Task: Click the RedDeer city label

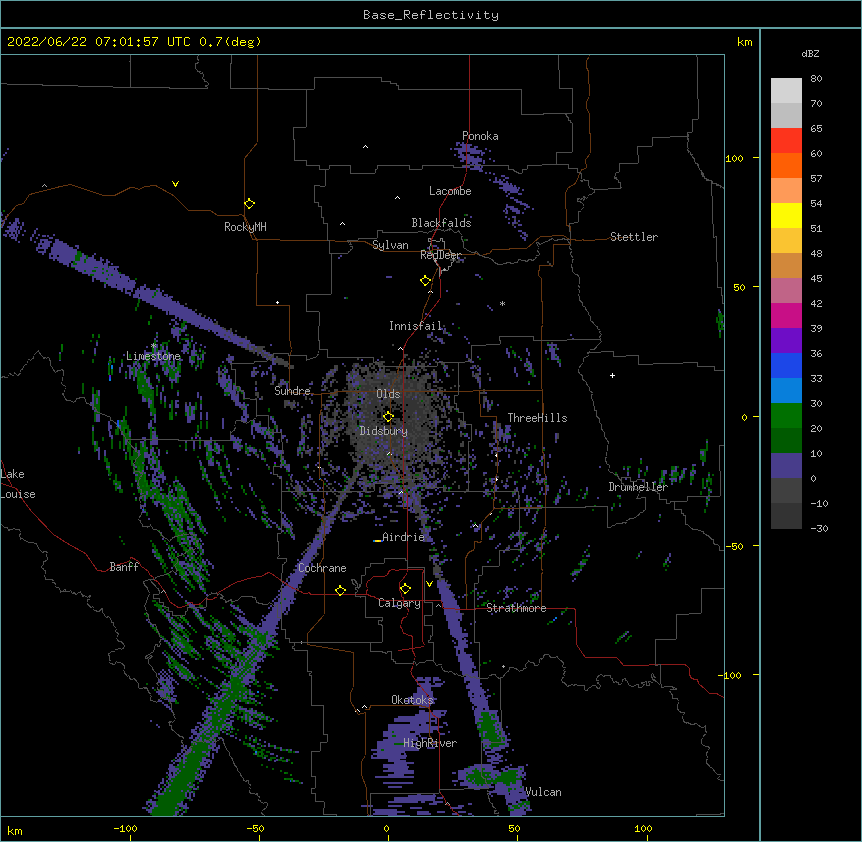Action: pyautogui.click(x=440, y=255)
